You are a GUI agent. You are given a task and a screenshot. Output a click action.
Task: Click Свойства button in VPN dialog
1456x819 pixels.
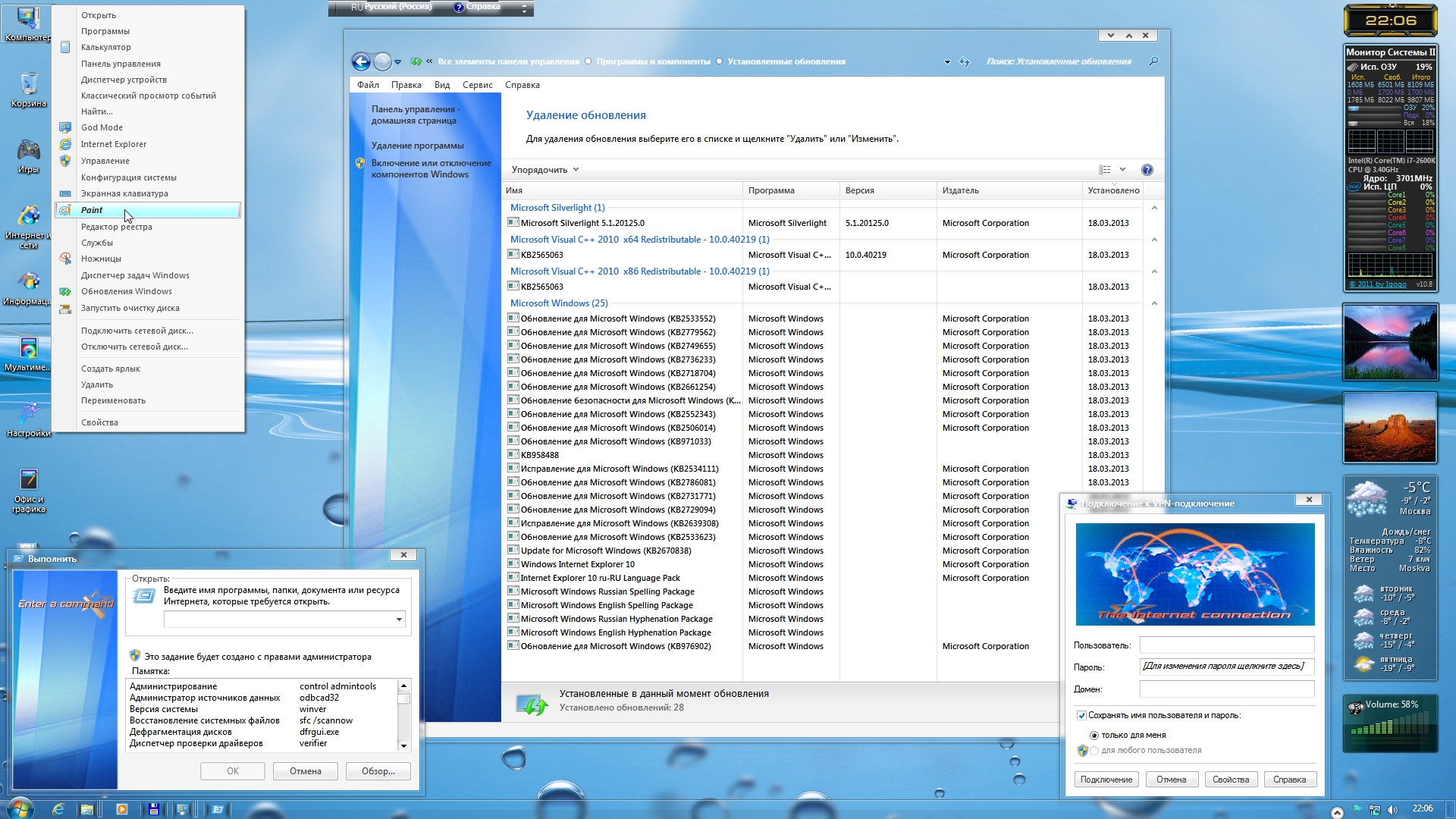pyautogui.click(x=1231, y=780)
